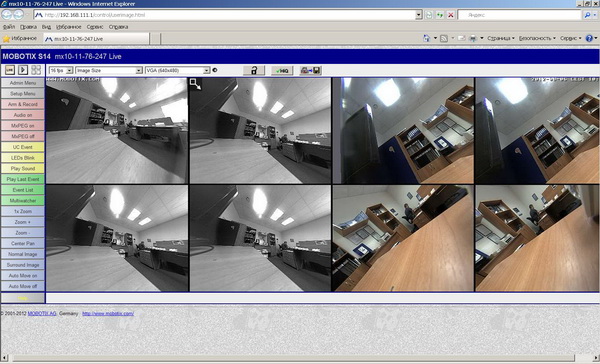Viewport: 600px width, 364px height.
Task: Click in the Яндекс search field
Action: [519, 15]
